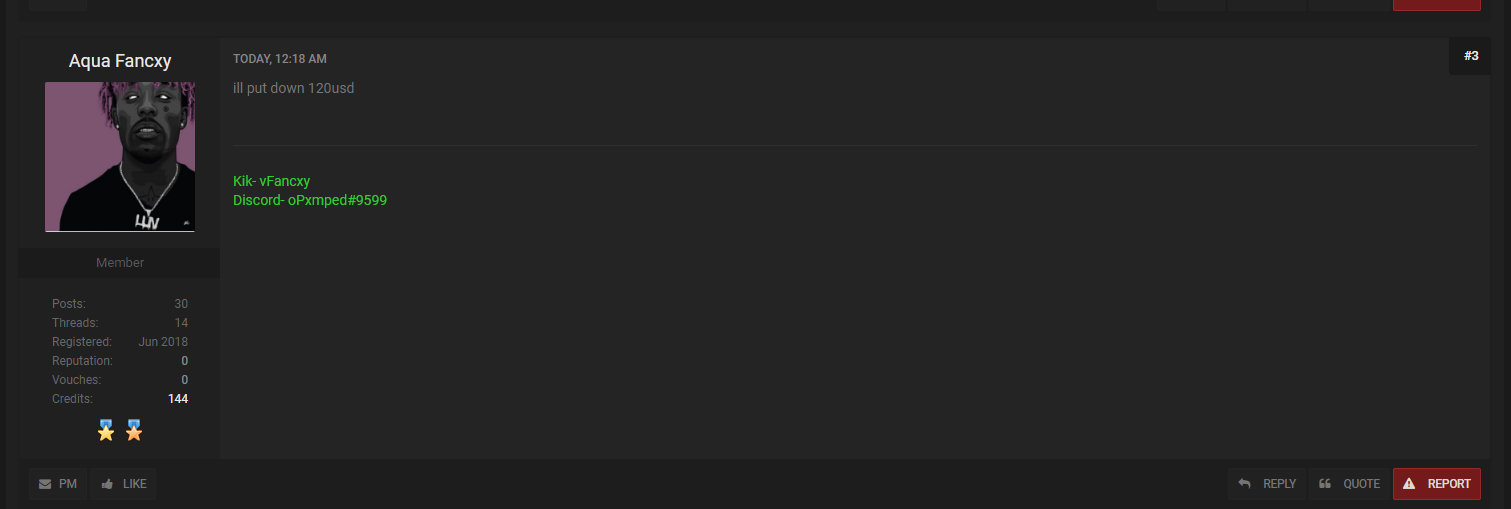Click the post text 'ill put down 120usd'

293,88
